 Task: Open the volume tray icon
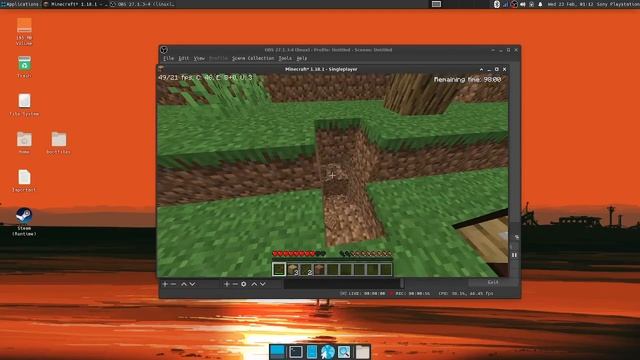point(523,4)
